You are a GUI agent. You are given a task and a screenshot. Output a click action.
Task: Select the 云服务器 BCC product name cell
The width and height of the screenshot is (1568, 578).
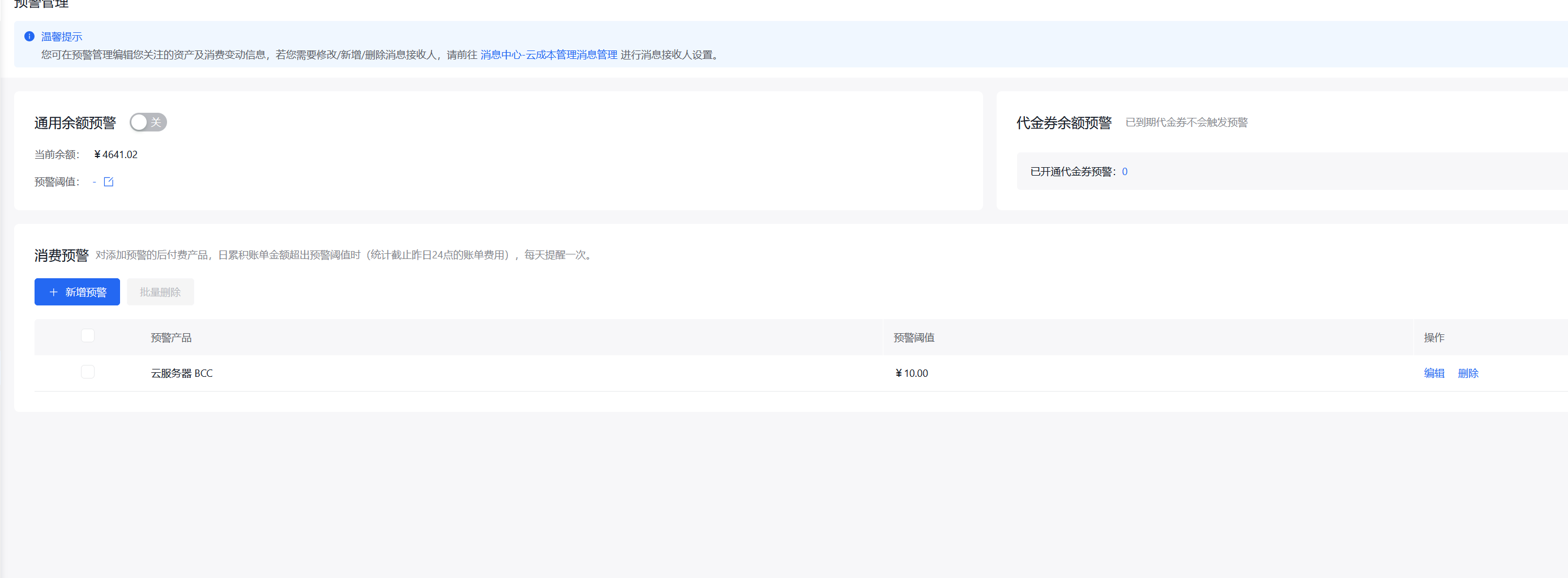pos(181,373)
